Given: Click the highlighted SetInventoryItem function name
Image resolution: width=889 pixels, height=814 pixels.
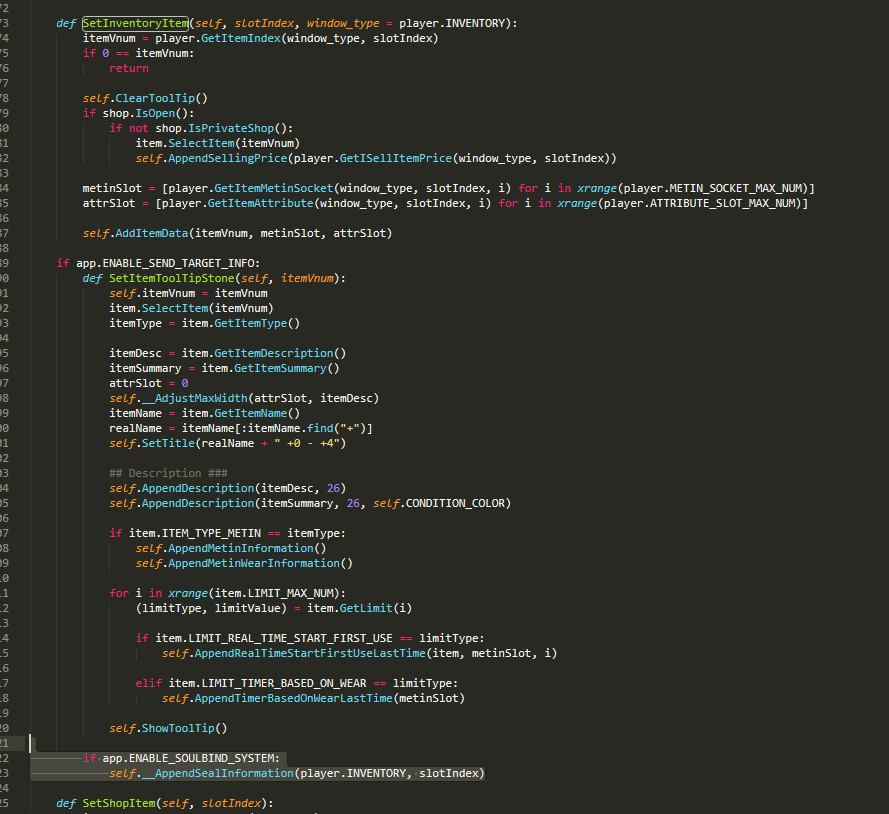Looking at the screenshot, I should coord(135,23).
